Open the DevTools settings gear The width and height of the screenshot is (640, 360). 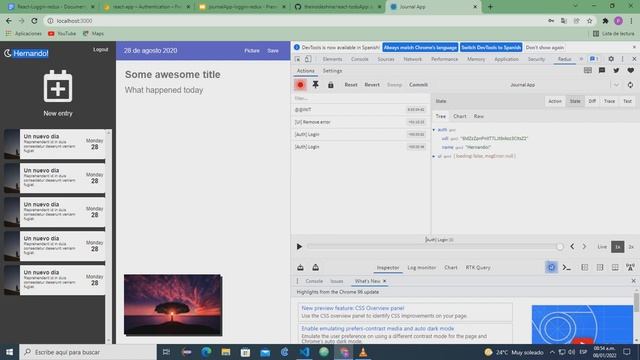pyautogui.click(x=611, y=59)
